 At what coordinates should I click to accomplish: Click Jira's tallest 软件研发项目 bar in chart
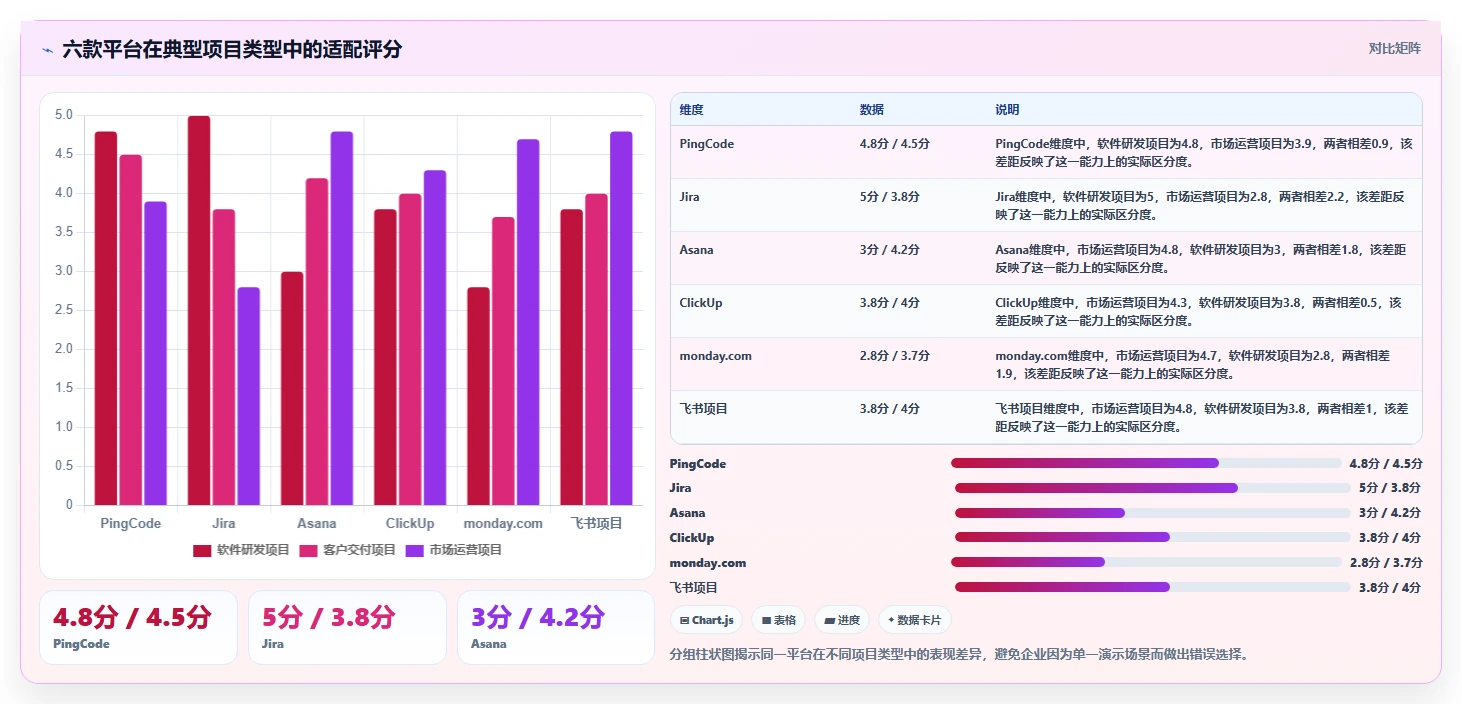pyautogui.click(x=199, y=310)
